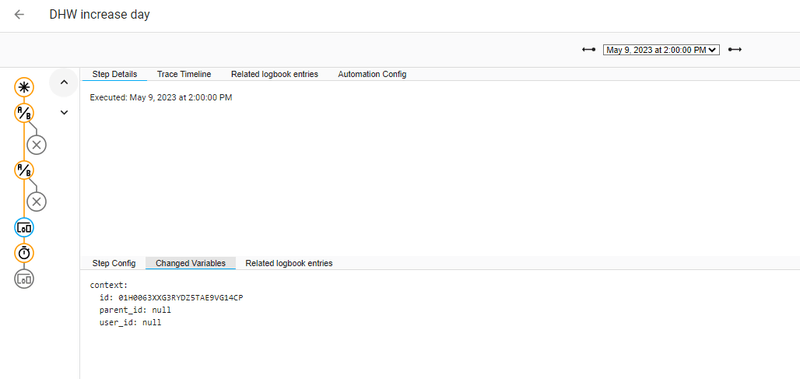The image size is (800, 379).
Task: Step to next node with down chevron
Action: click(64, 112)
